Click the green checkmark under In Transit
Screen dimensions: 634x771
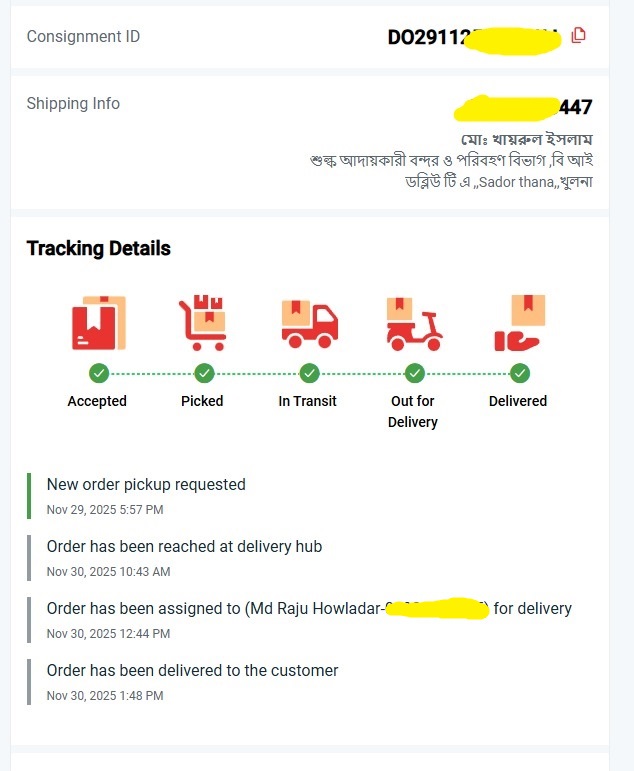(x=309, y=373)
